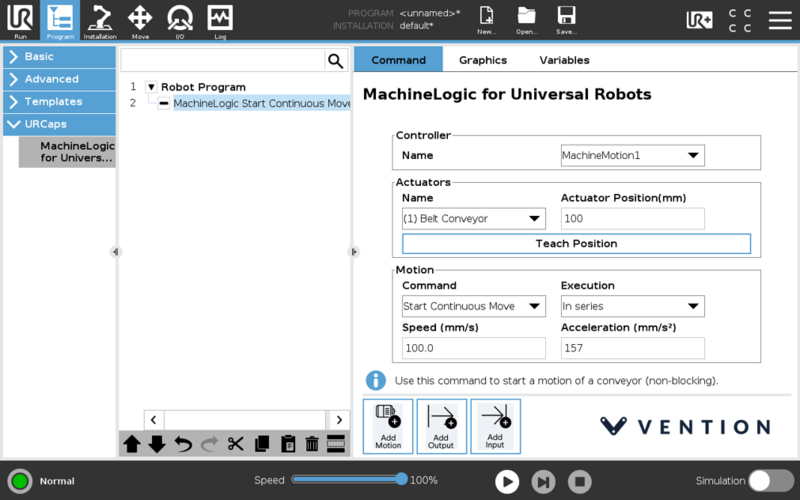
Task: Copy the selected program node
Action: click(262, 444)
